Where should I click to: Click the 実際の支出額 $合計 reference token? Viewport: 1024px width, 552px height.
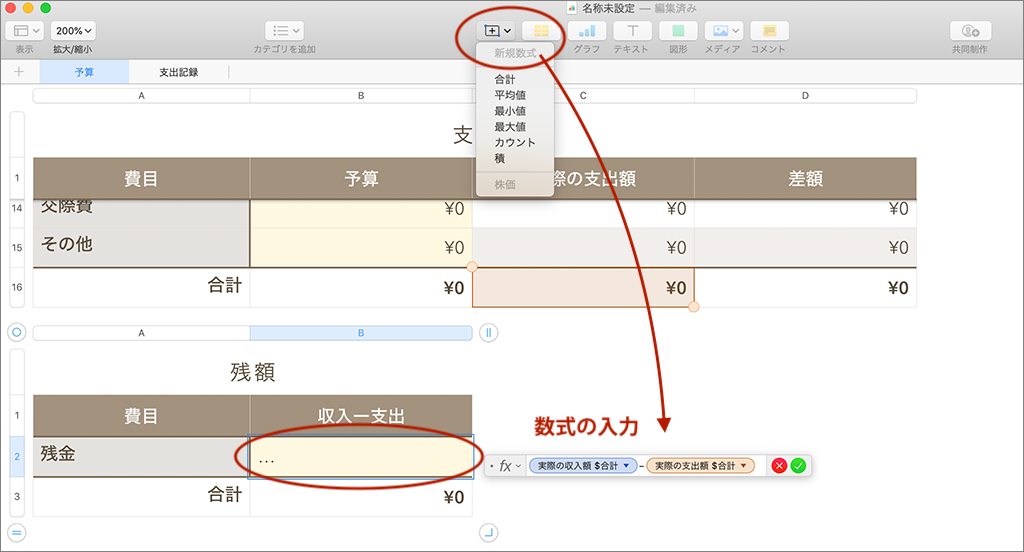700,466
